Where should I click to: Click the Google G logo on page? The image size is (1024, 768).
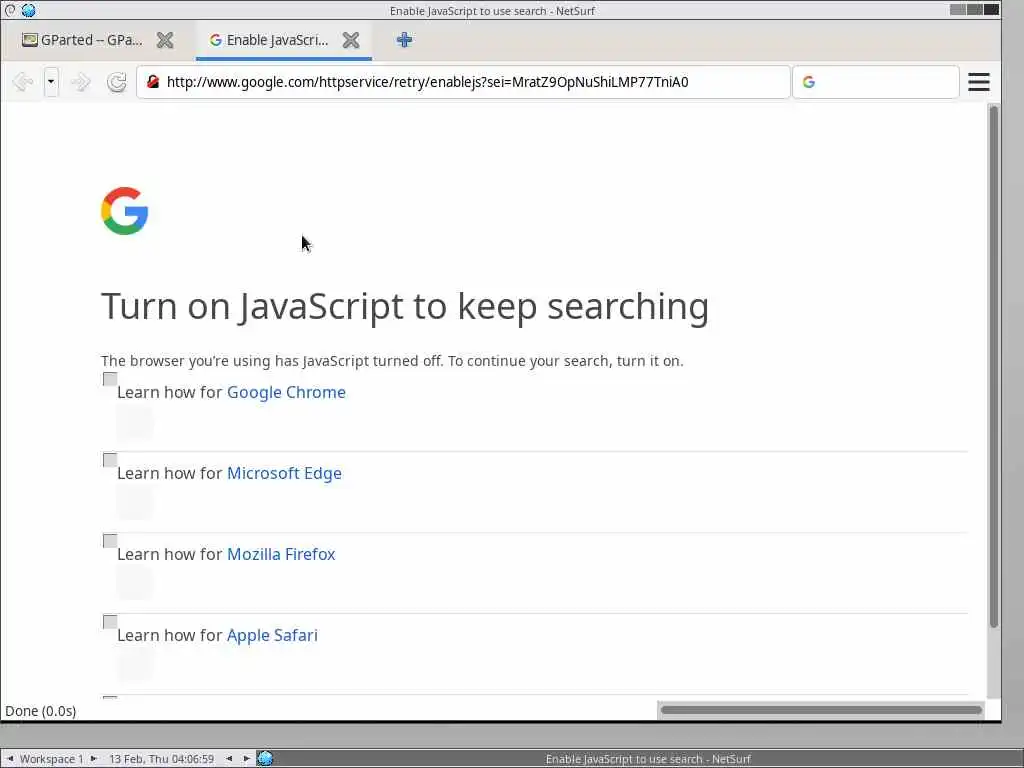[125, 211]
